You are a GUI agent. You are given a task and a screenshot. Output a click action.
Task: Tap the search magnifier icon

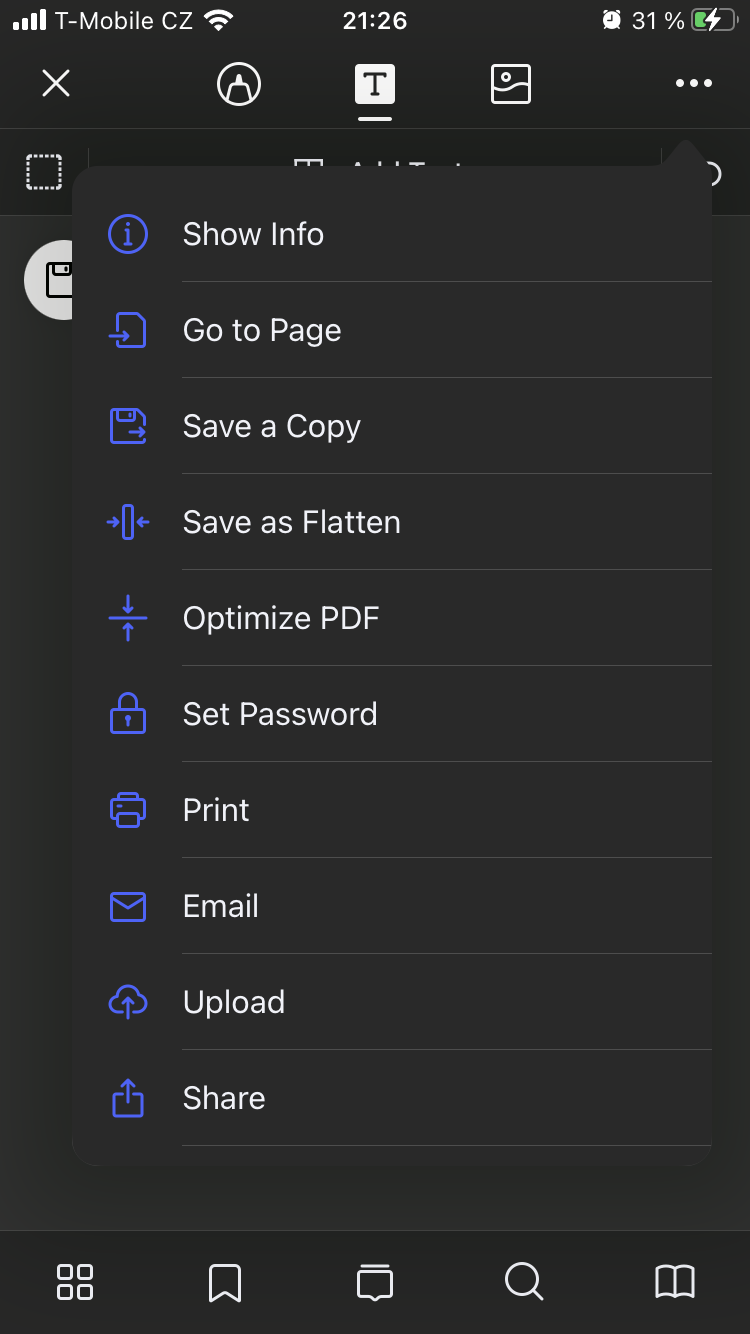[524, 1281]
